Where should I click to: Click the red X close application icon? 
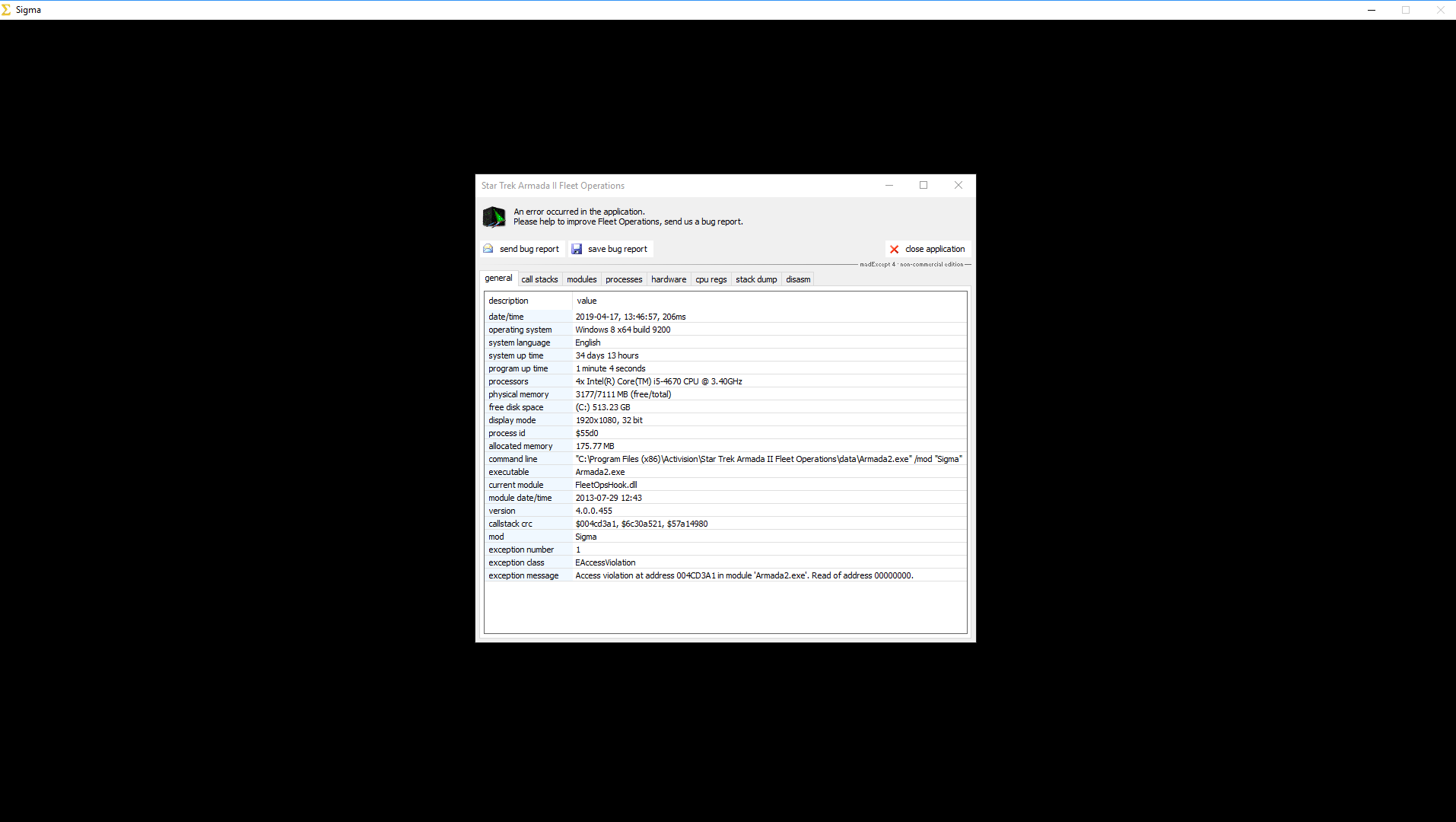(x=895, y=249)
